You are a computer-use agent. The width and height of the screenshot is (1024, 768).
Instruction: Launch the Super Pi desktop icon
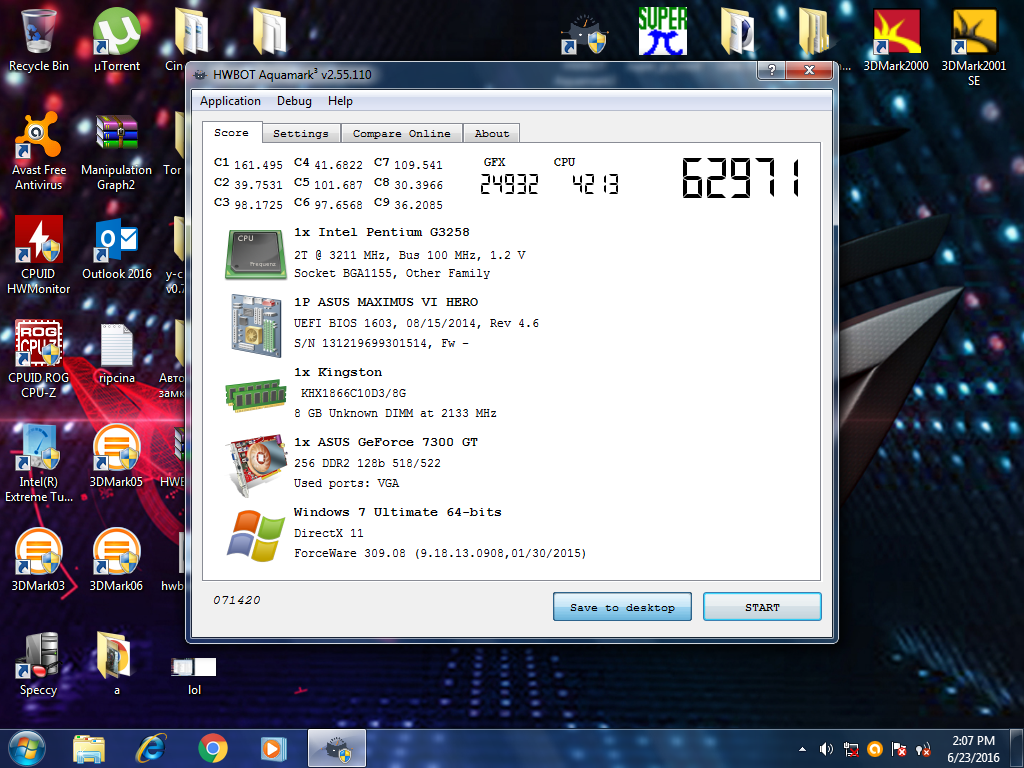click(x=662, y=31)
